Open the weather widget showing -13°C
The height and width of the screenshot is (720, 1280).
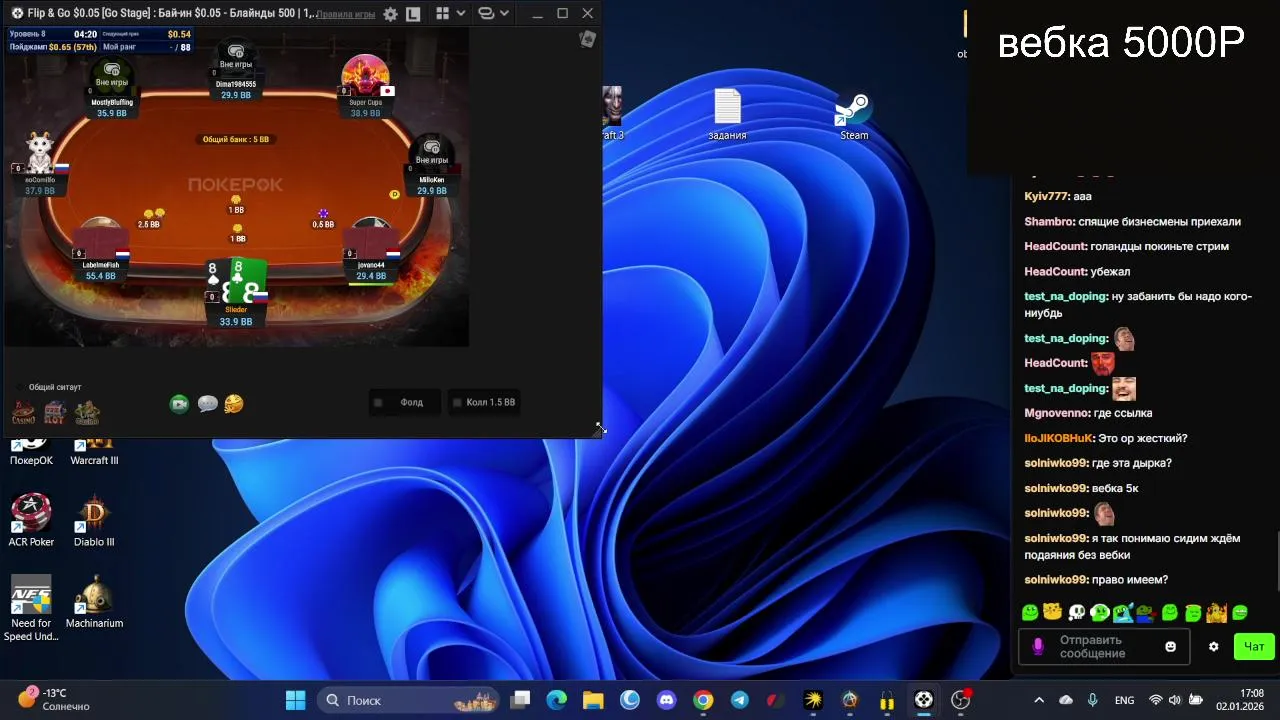pos(55,700)
